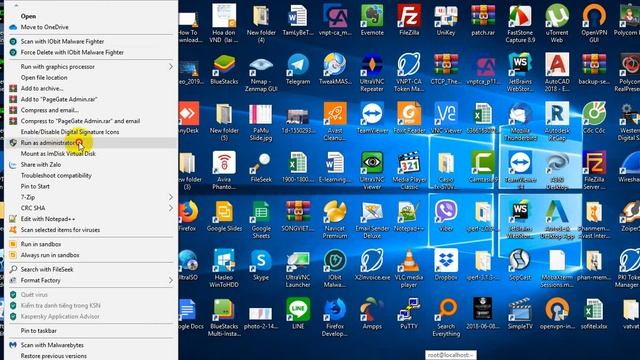This screenshot has height=360, width=640.
Task: Click Scan selected items for viruses
Action: click(x=91, y=230)
